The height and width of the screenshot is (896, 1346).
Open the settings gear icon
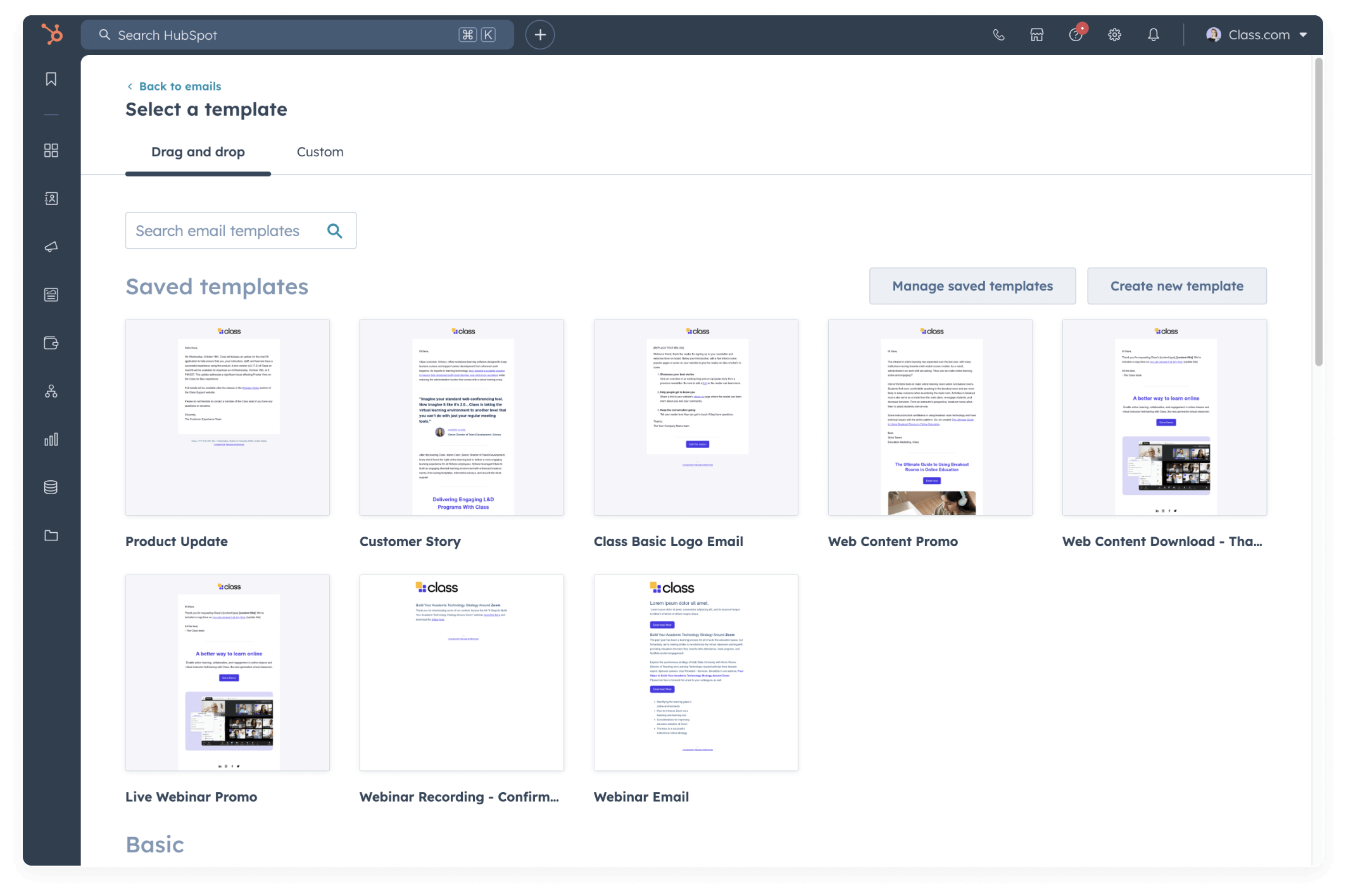pos(1114,35)
